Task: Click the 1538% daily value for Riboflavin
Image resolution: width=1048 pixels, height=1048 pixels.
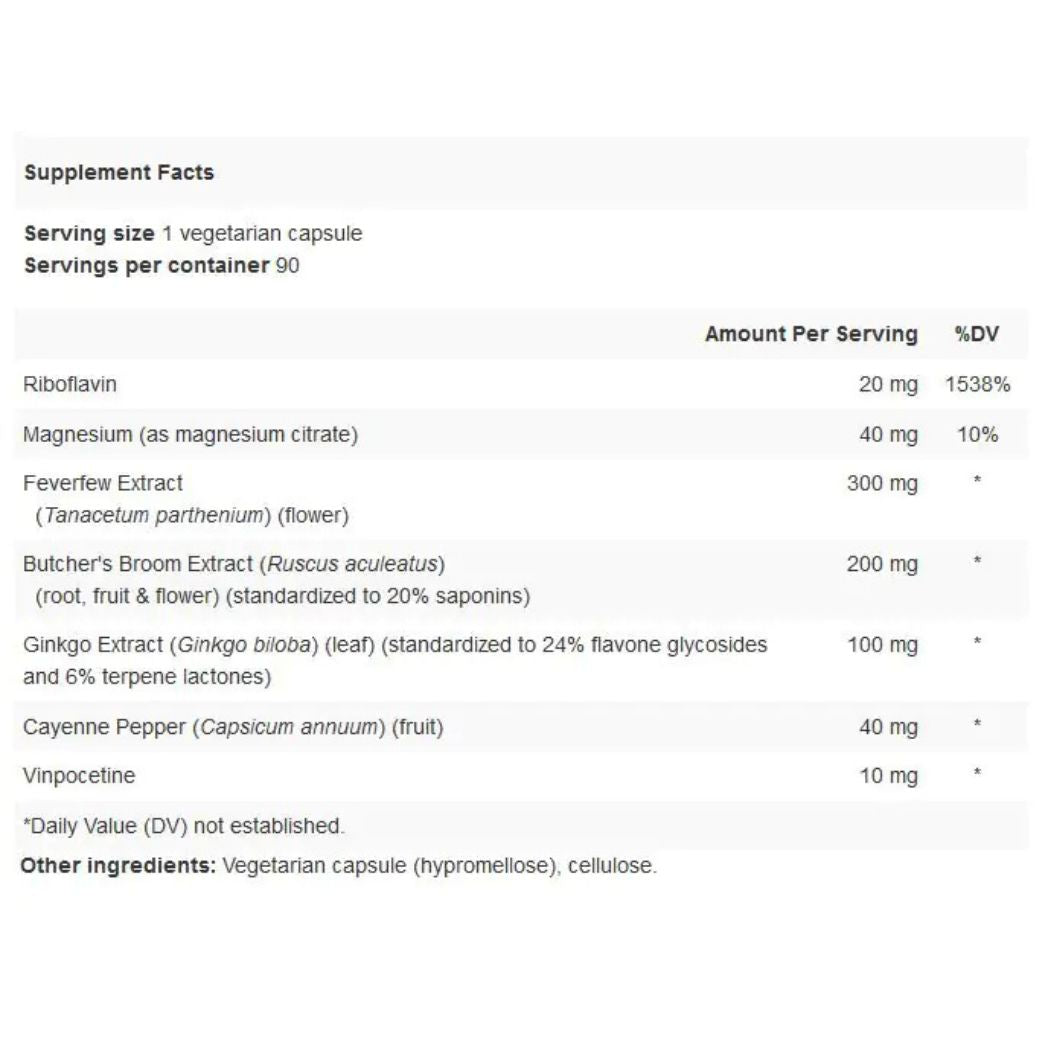Action: [x=977, y=384]
